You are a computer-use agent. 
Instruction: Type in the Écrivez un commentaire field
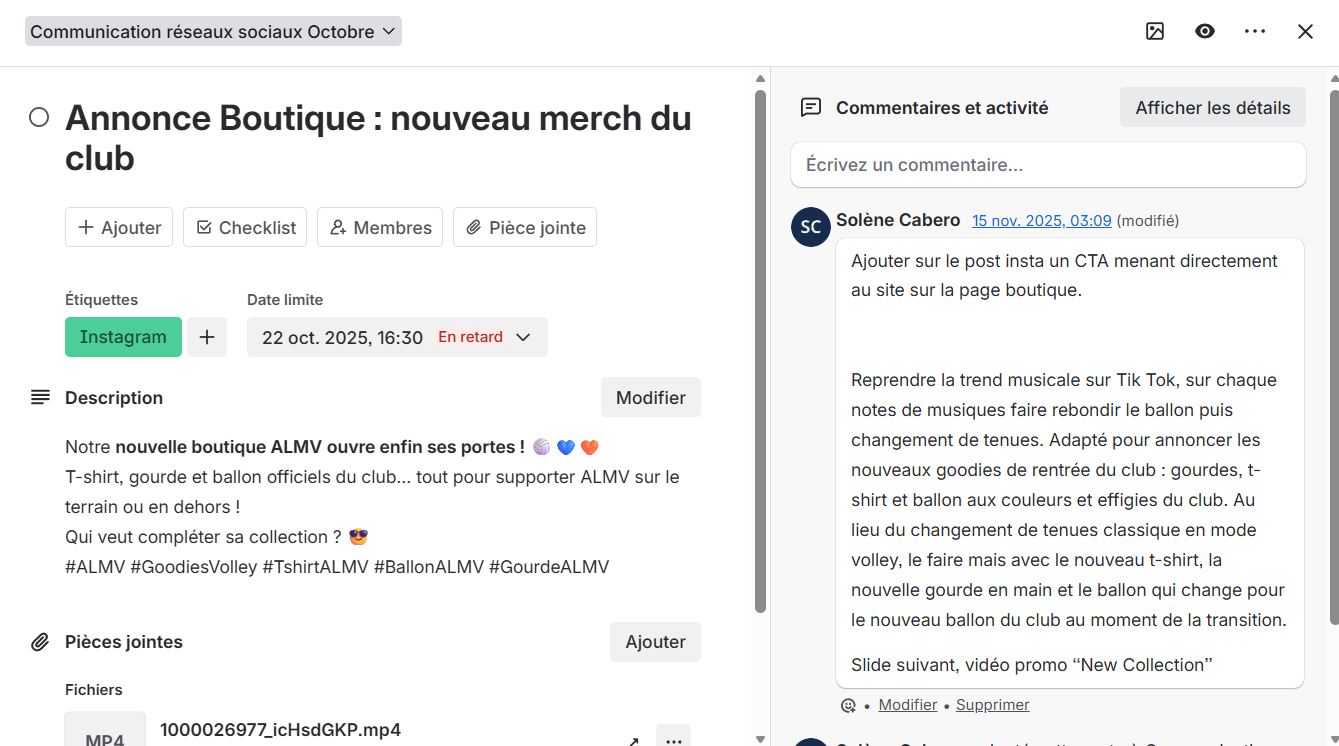coord(1047,164)
